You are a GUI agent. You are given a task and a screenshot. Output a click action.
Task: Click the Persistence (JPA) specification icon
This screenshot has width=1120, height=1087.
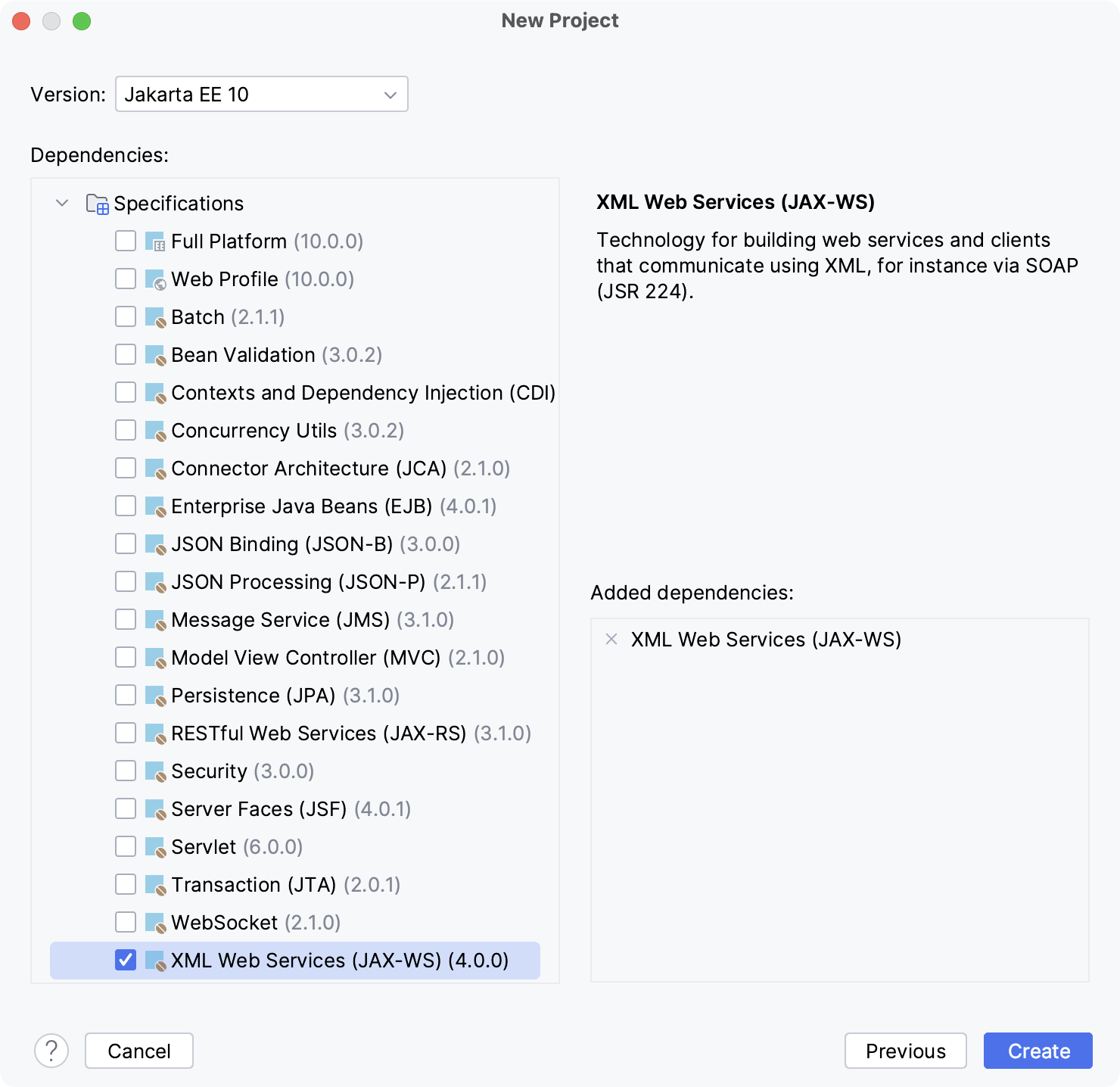click(154, 695)
